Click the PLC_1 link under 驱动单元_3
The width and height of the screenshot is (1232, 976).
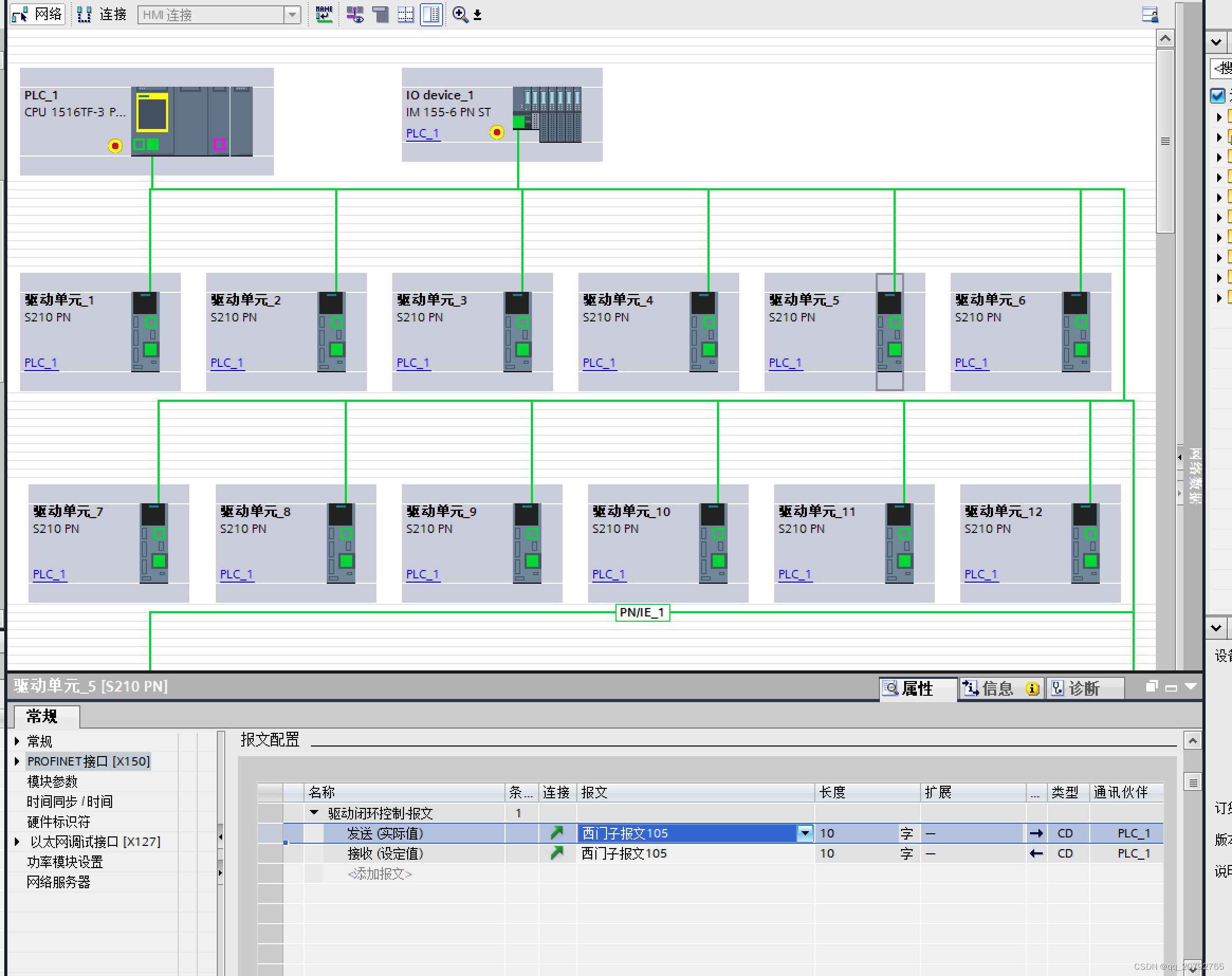[x=412, y=363]
